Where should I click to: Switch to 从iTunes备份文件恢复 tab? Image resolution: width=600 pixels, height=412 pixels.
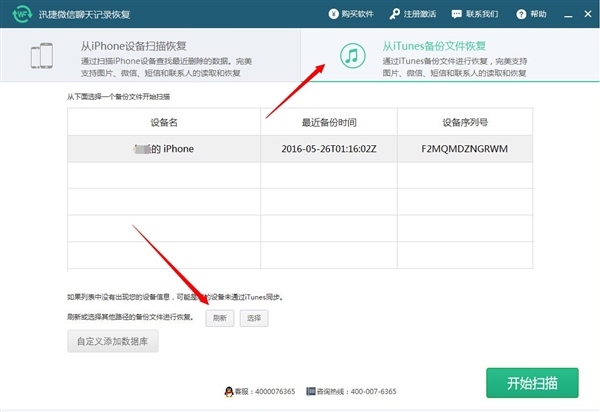coord(450,55)
